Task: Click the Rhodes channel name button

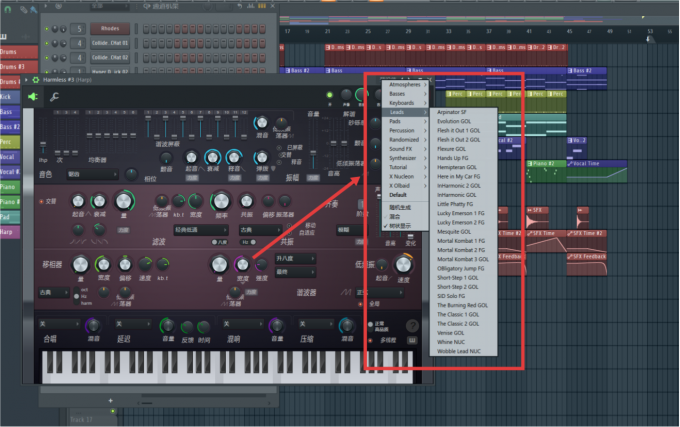Action: point(110,29)
